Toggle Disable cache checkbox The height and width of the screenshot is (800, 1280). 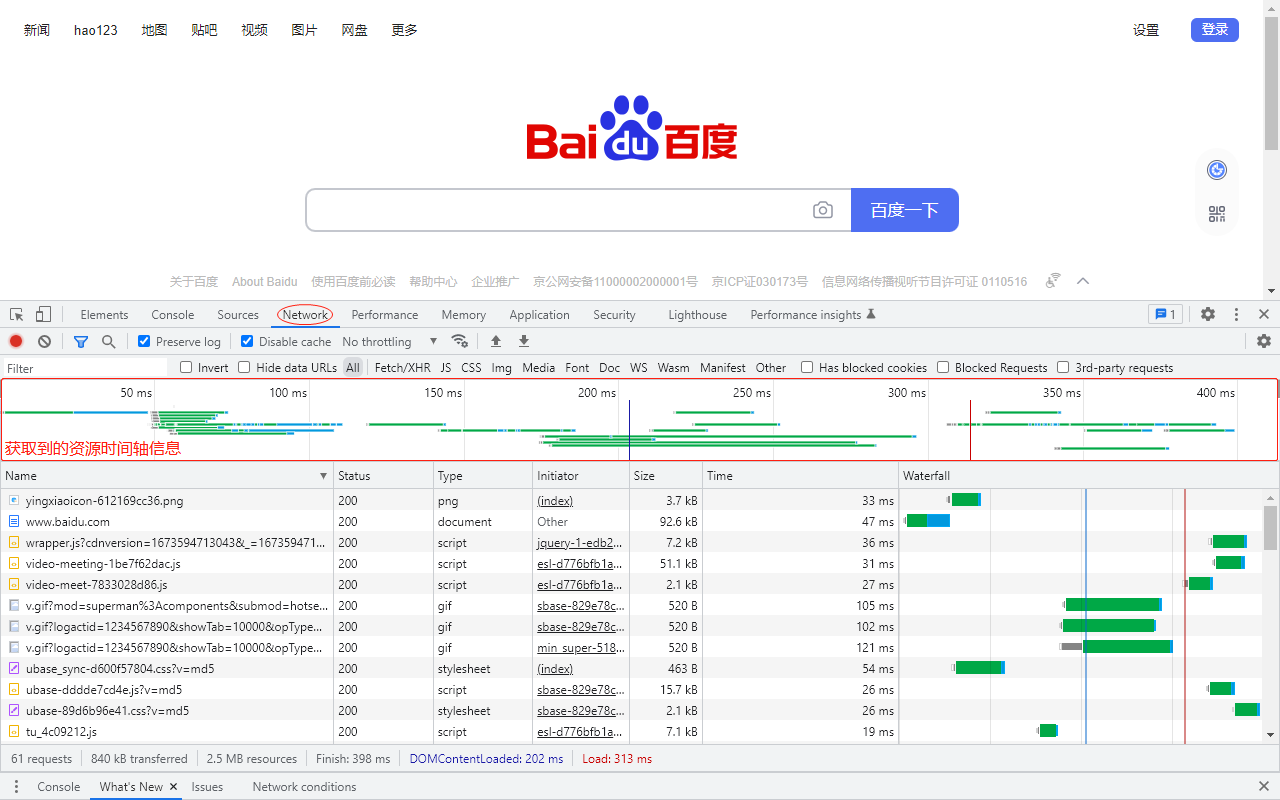tap(247, 341)
